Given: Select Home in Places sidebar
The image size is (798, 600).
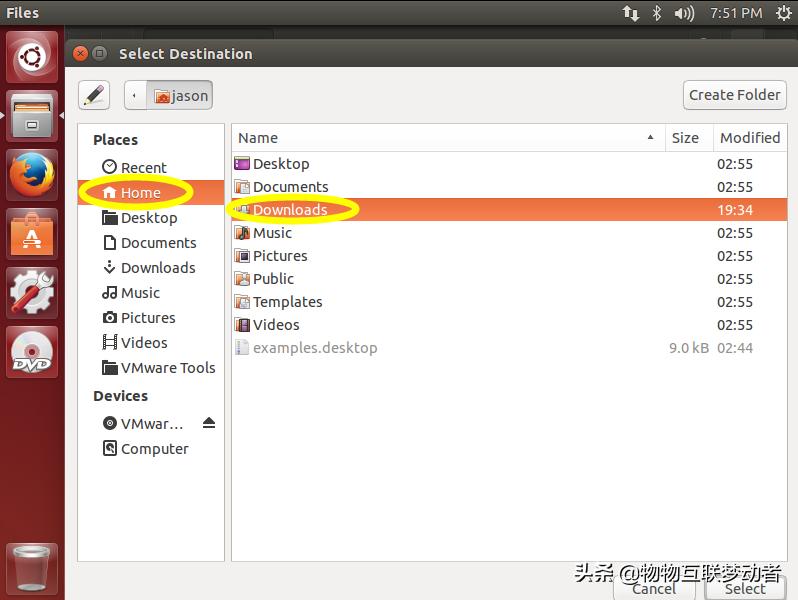Looking at the screenshot, I should 151,192.
